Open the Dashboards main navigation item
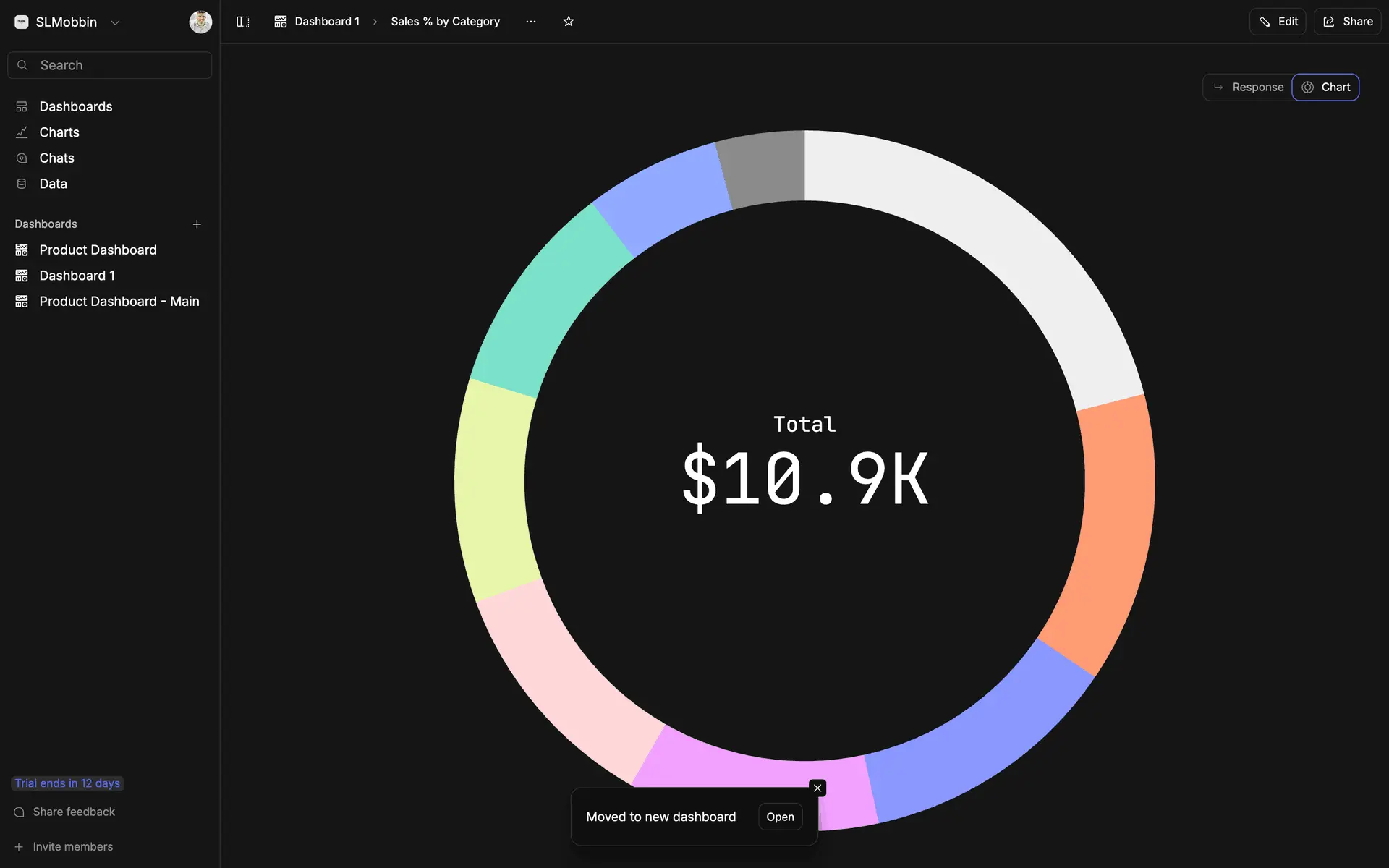Image resolution: width=1389 pixels, height=868 pixels. tap(75, 107)
